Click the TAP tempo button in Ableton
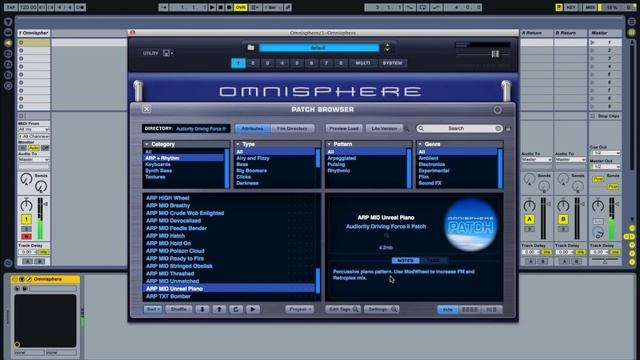Viewport: 640px width, 360px height. [11, 7]
